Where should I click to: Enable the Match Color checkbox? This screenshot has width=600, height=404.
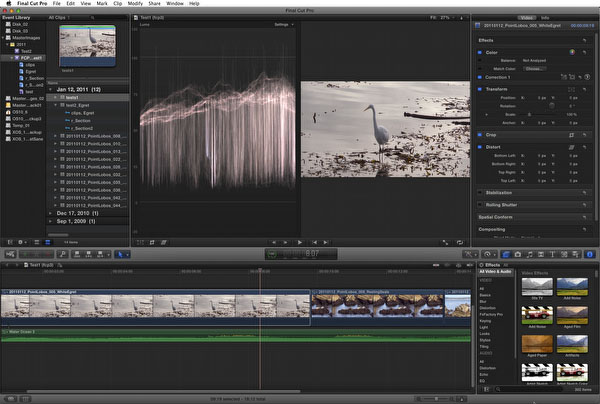click(479, 69)
